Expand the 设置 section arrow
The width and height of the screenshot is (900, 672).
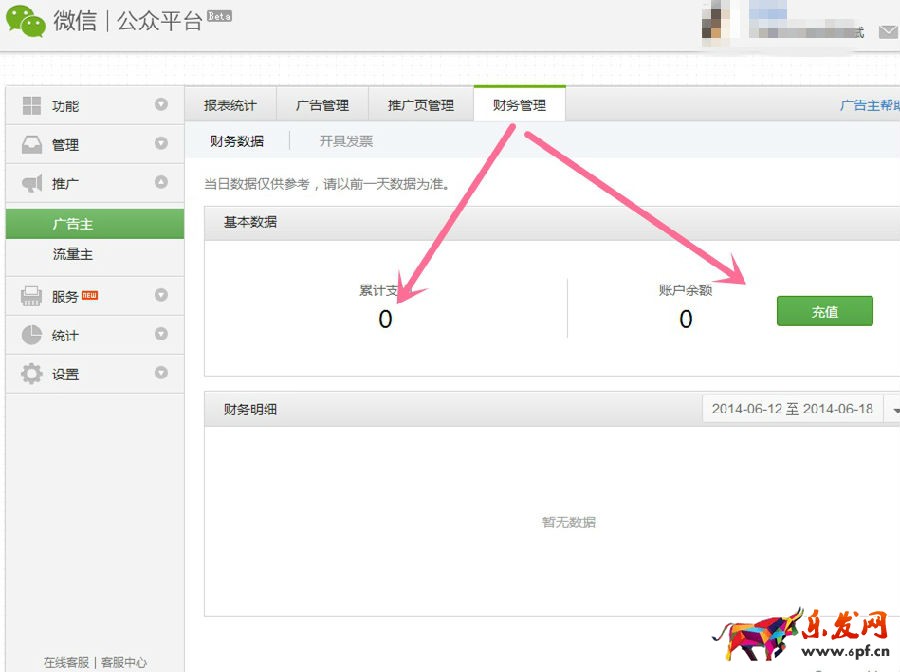tap(161, 373)
